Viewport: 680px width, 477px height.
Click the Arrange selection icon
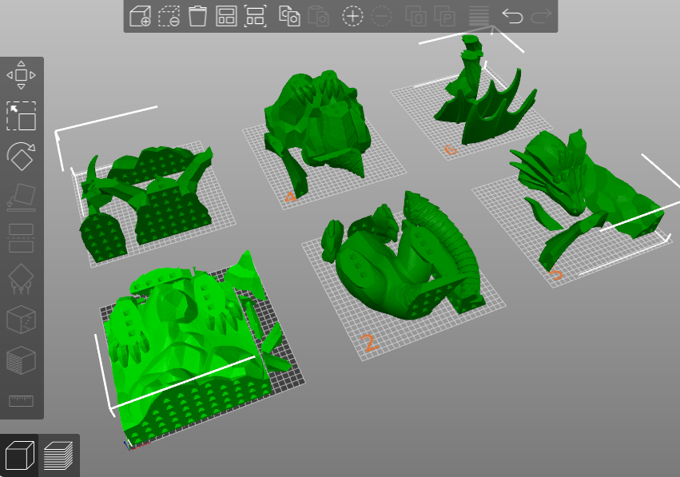255,16
